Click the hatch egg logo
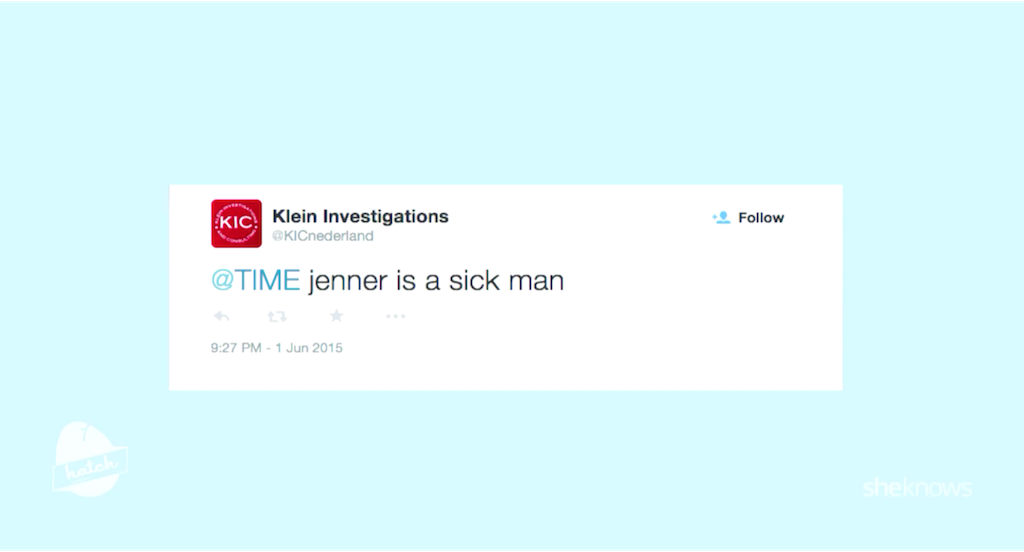 [90, 459]
